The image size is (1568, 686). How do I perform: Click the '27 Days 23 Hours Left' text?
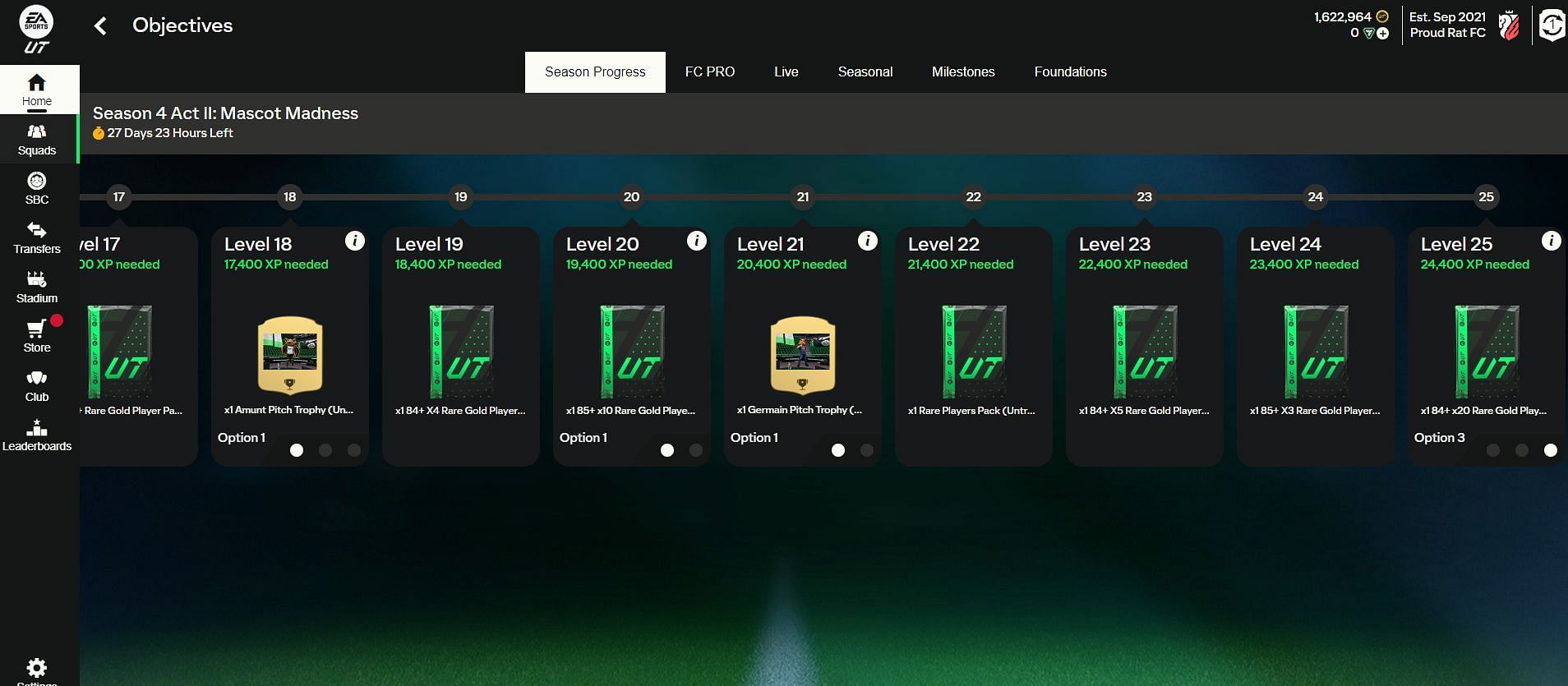(x=170, y=133)
